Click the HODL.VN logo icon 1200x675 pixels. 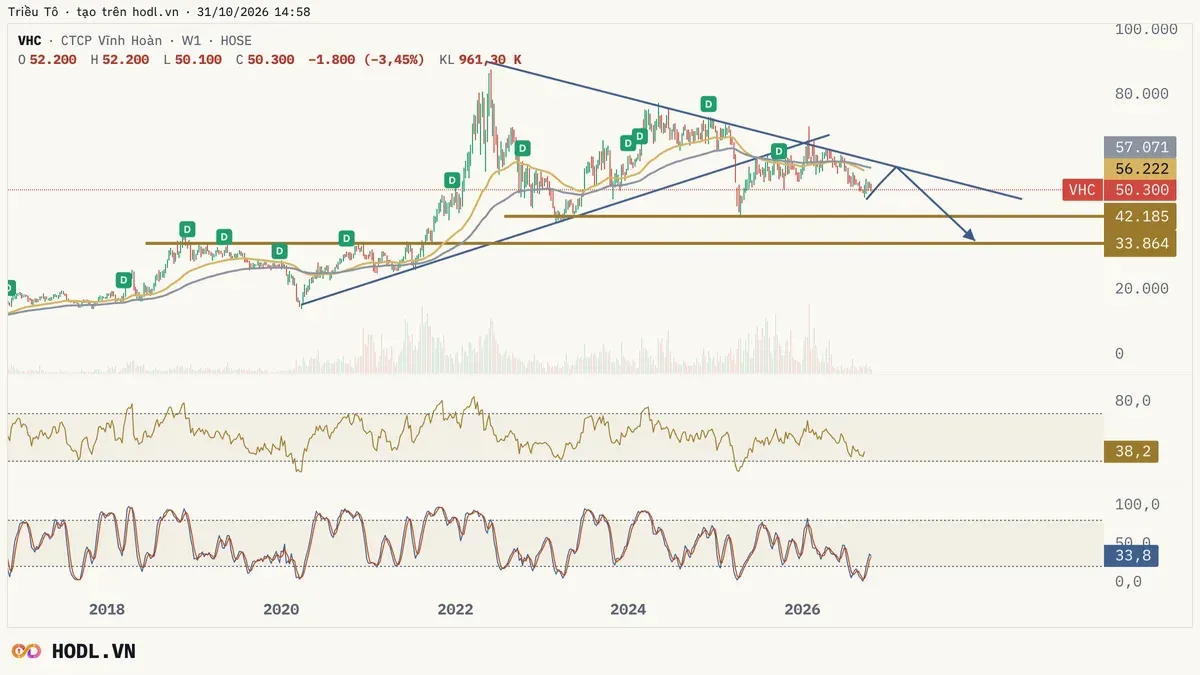pyautogui.click(x=25, y=652)
